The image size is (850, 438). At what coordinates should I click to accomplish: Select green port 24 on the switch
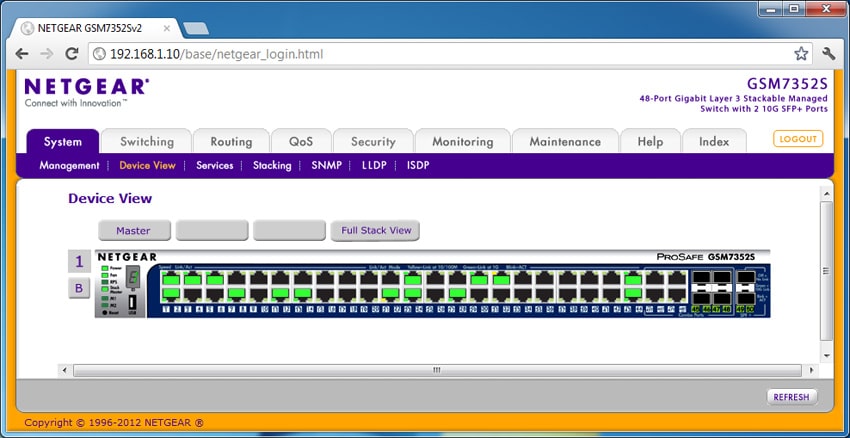[414, 294]
